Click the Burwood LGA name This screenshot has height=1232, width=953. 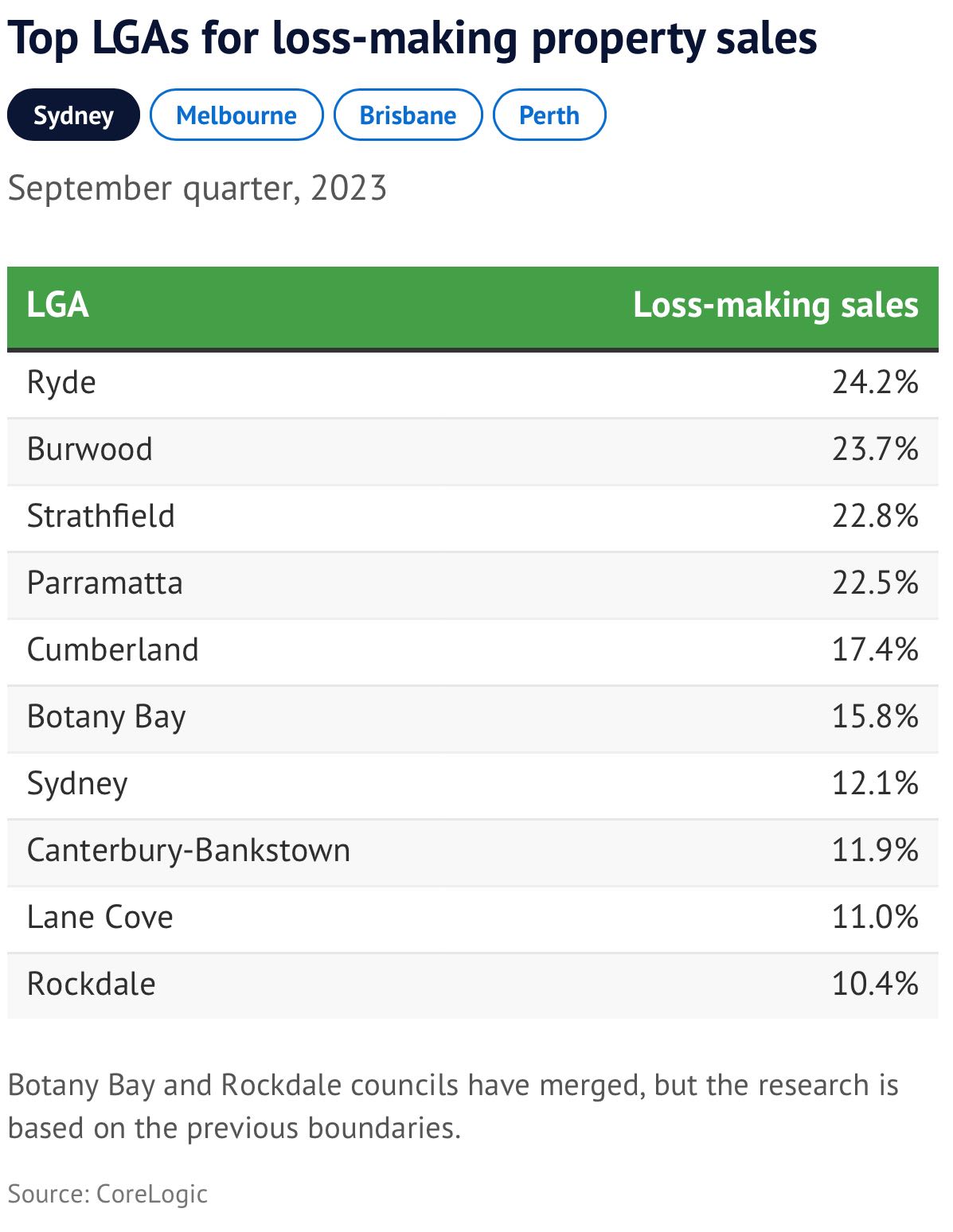(x=89, y=450)
